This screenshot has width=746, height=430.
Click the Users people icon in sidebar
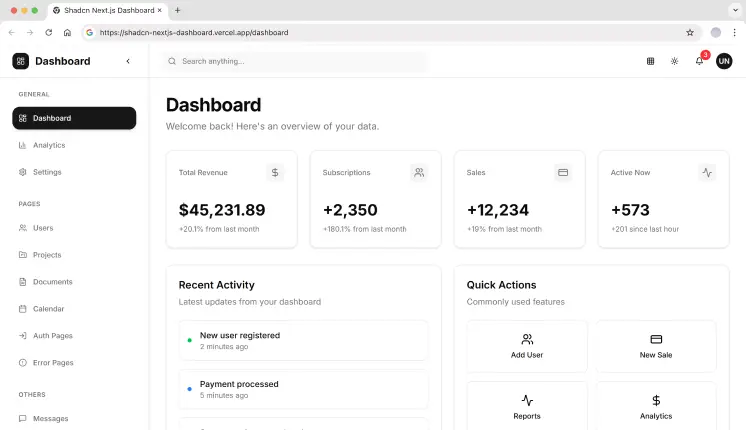tap(22, 228)
